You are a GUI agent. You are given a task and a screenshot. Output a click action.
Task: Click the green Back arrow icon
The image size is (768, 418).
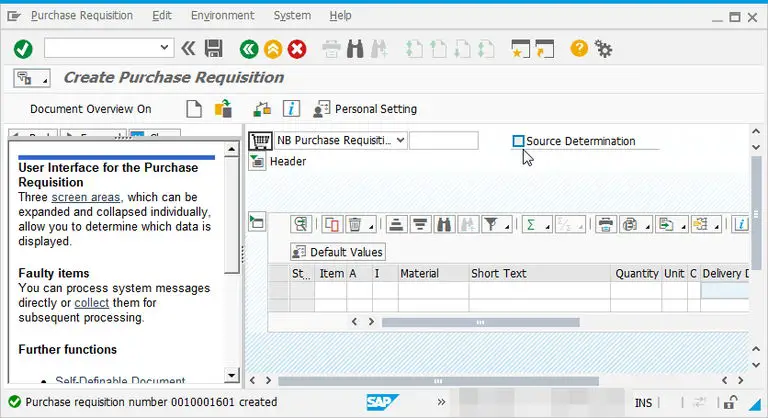pyautogui.click(x=249, y=49)
